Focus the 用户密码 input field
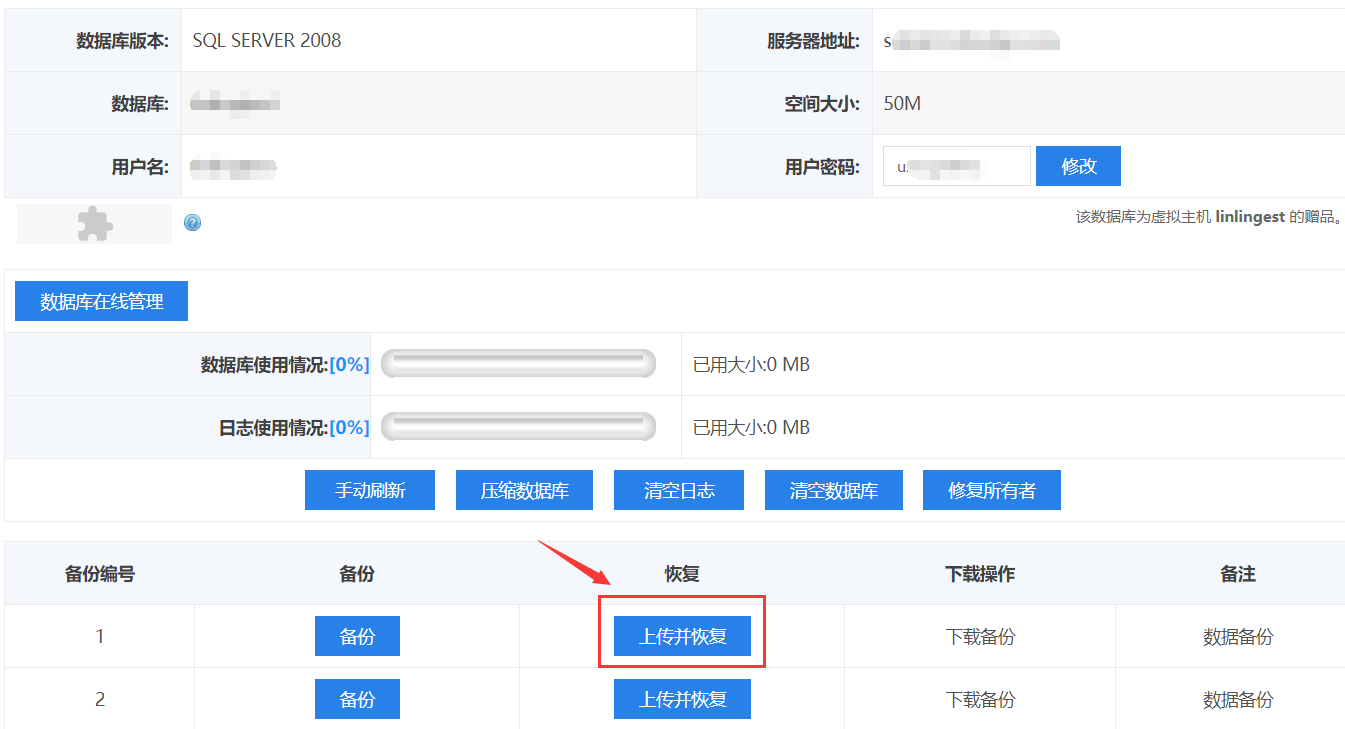Screen dimensions: 1345x729 (x=956, y=166)
